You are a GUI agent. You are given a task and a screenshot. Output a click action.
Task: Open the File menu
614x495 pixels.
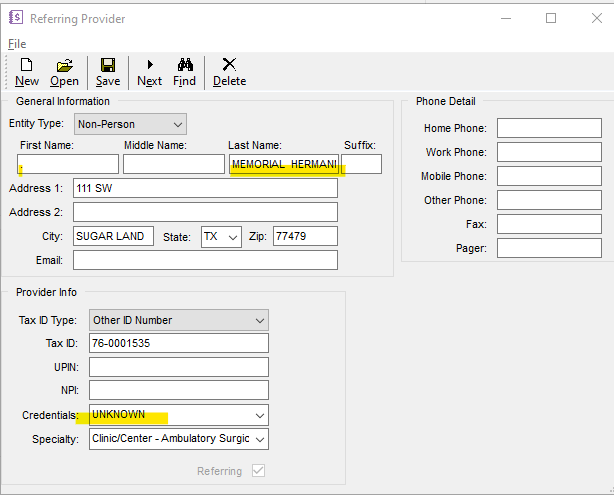coord(17,44)
